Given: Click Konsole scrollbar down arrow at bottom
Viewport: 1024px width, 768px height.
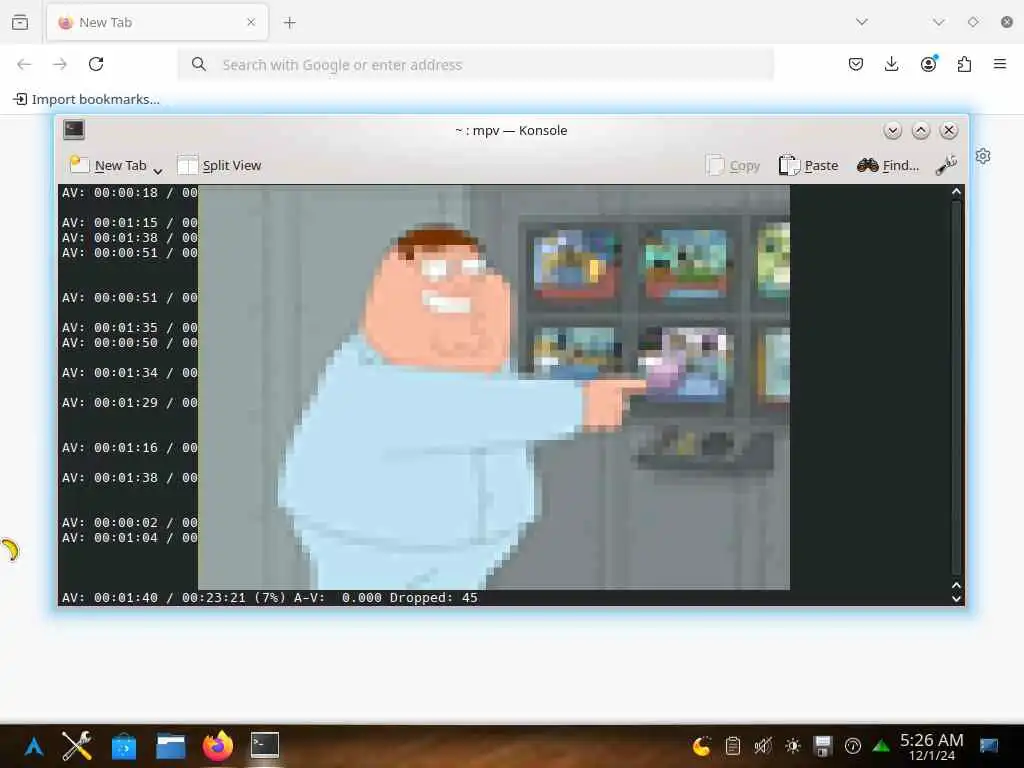Looking at the screenshot, I should [x=956, y=599].
